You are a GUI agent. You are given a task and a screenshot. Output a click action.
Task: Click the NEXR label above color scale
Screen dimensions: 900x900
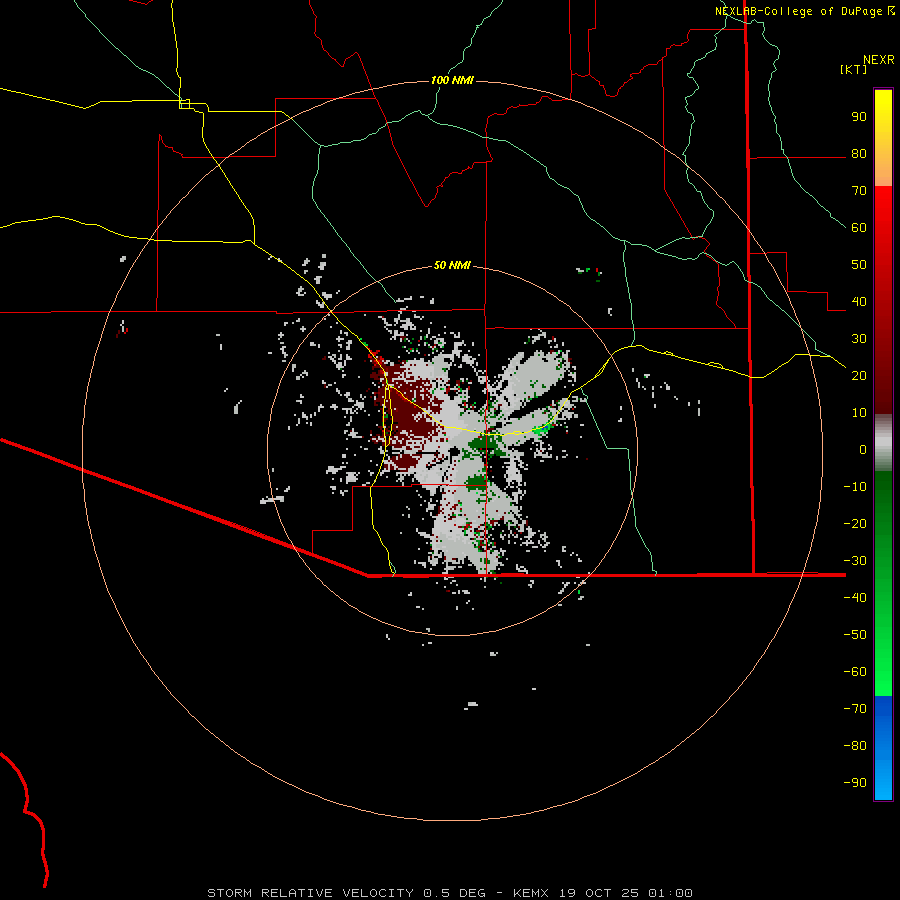tap(879, 60)
